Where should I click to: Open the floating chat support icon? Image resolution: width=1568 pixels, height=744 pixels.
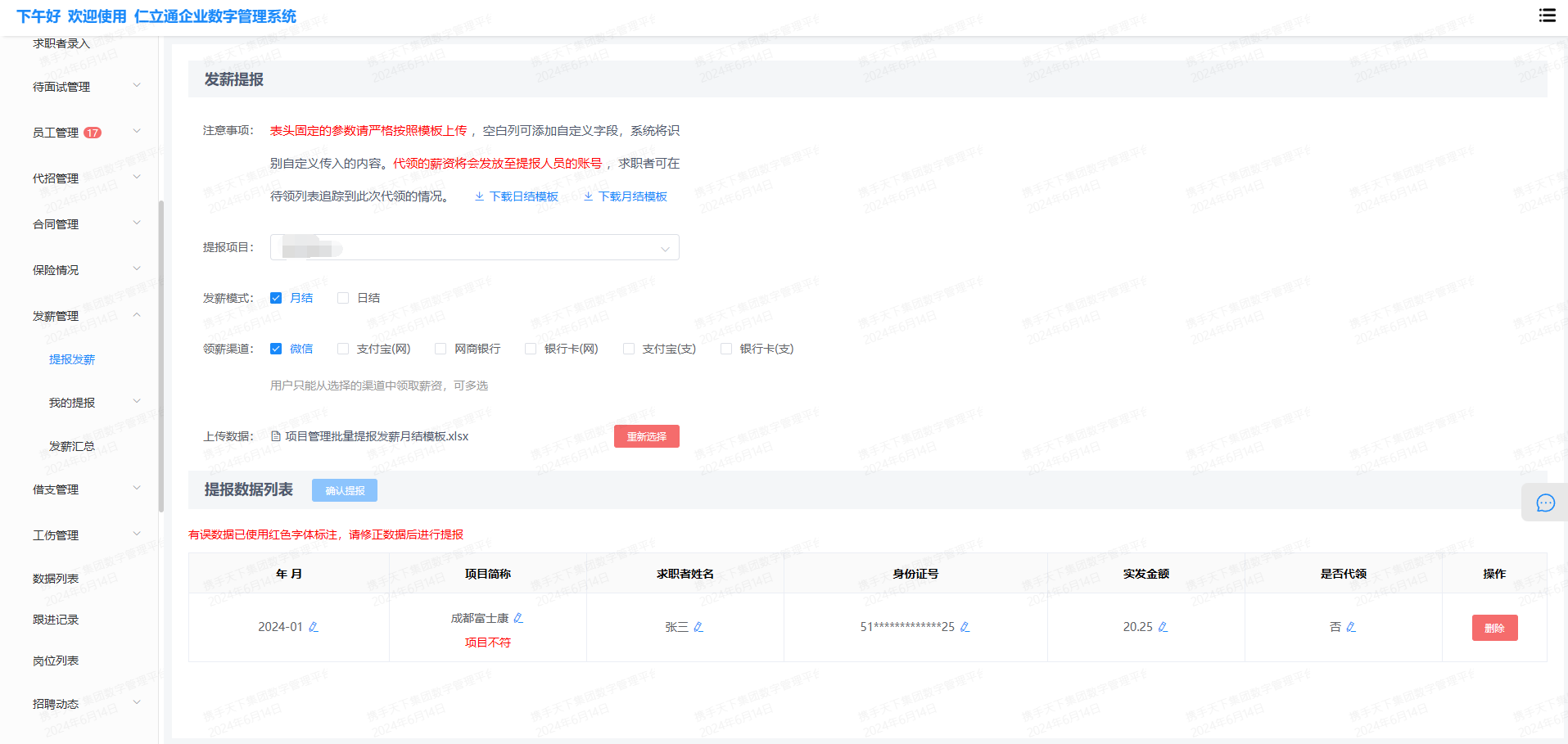[x=1545, y=503]
